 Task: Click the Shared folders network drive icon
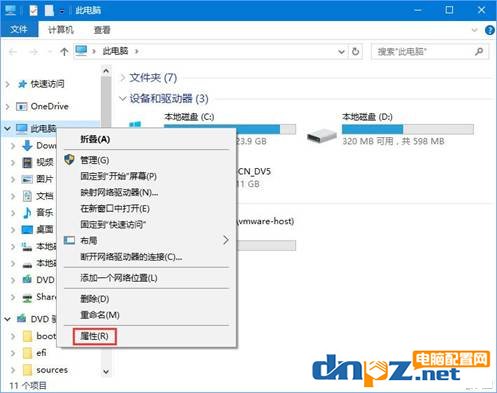pos(27,297)
